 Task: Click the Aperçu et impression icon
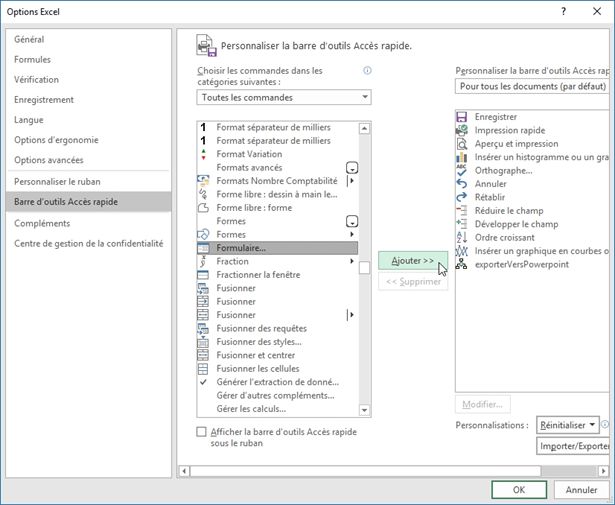(462, 144)
